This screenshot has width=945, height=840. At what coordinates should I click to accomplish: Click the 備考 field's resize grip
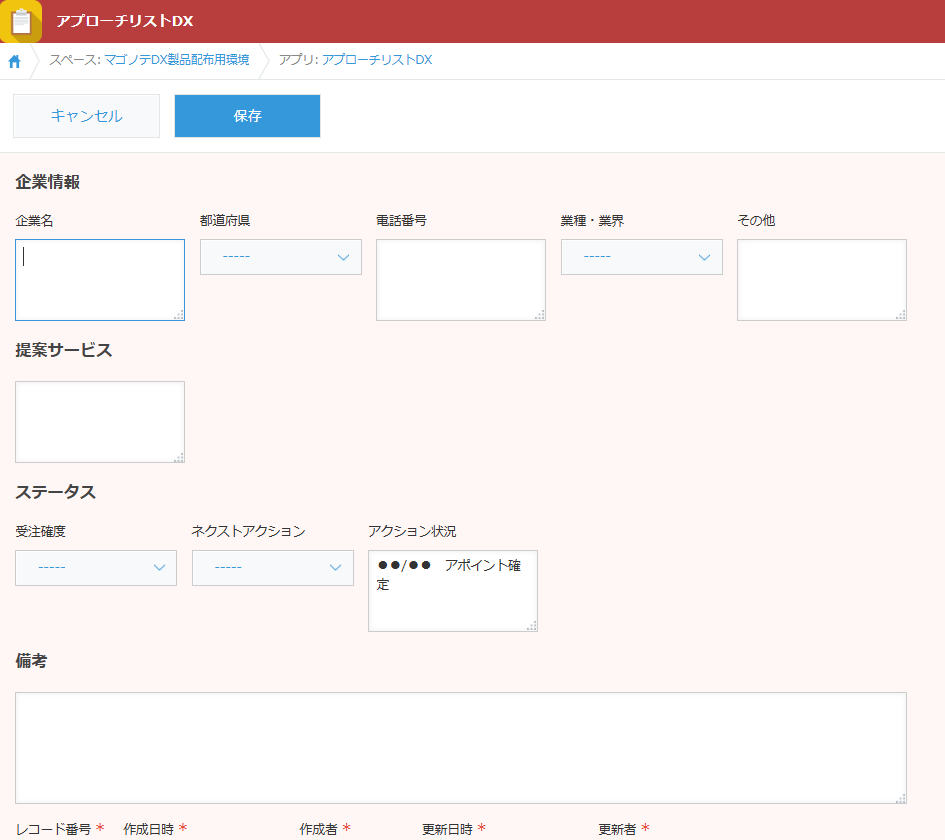tap(901, 798)
